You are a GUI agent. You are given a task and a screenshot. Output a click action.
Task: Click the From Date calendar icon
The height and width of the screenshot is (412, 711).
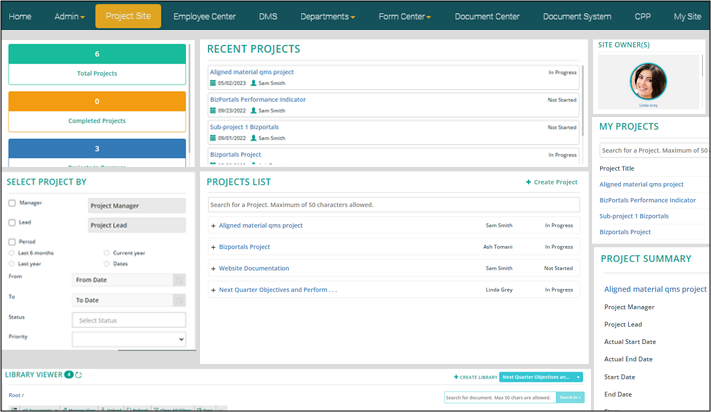pos(179,281)
